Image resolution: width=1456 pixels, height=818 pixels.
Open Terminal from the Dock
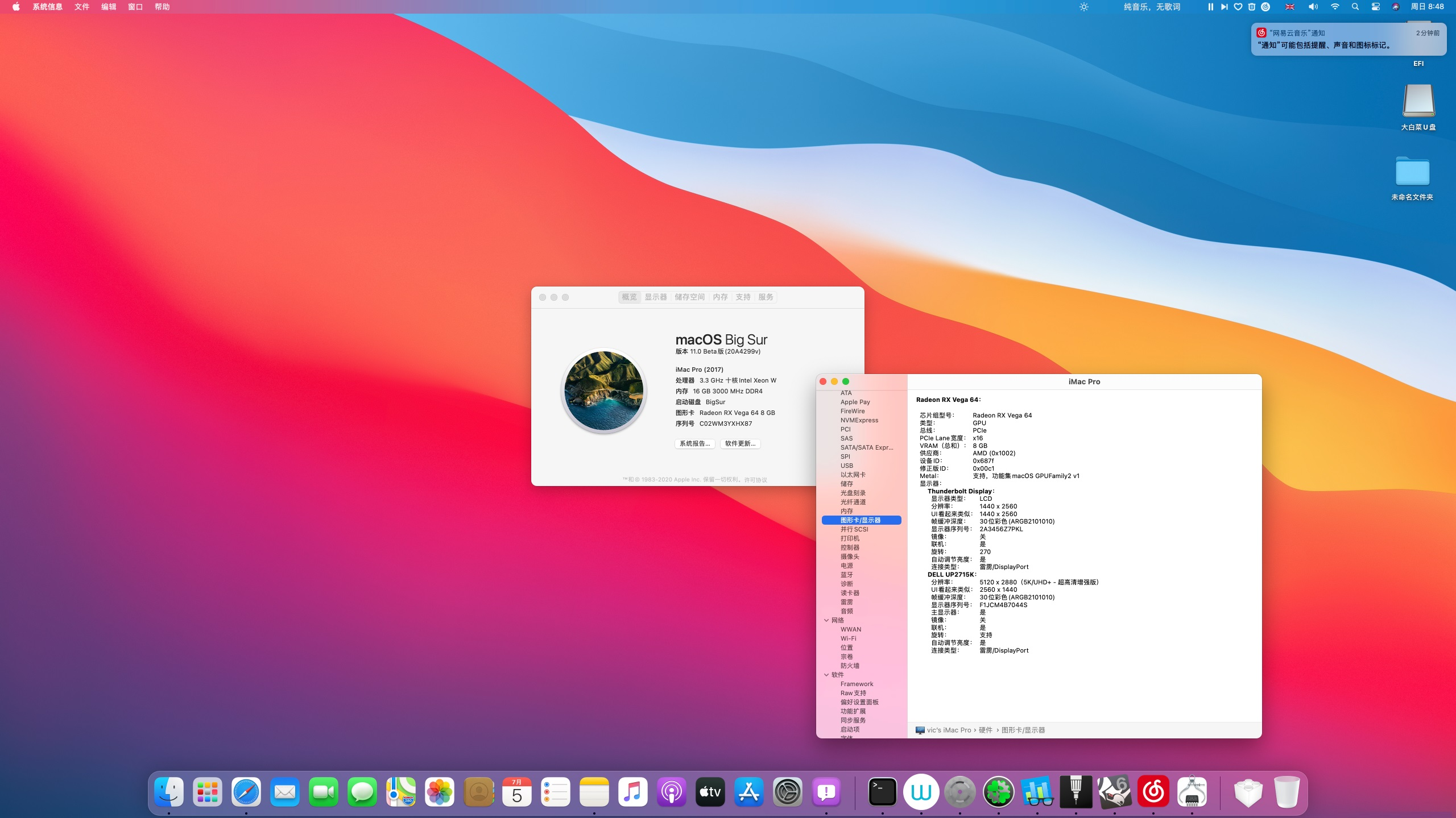click(882, 791)
